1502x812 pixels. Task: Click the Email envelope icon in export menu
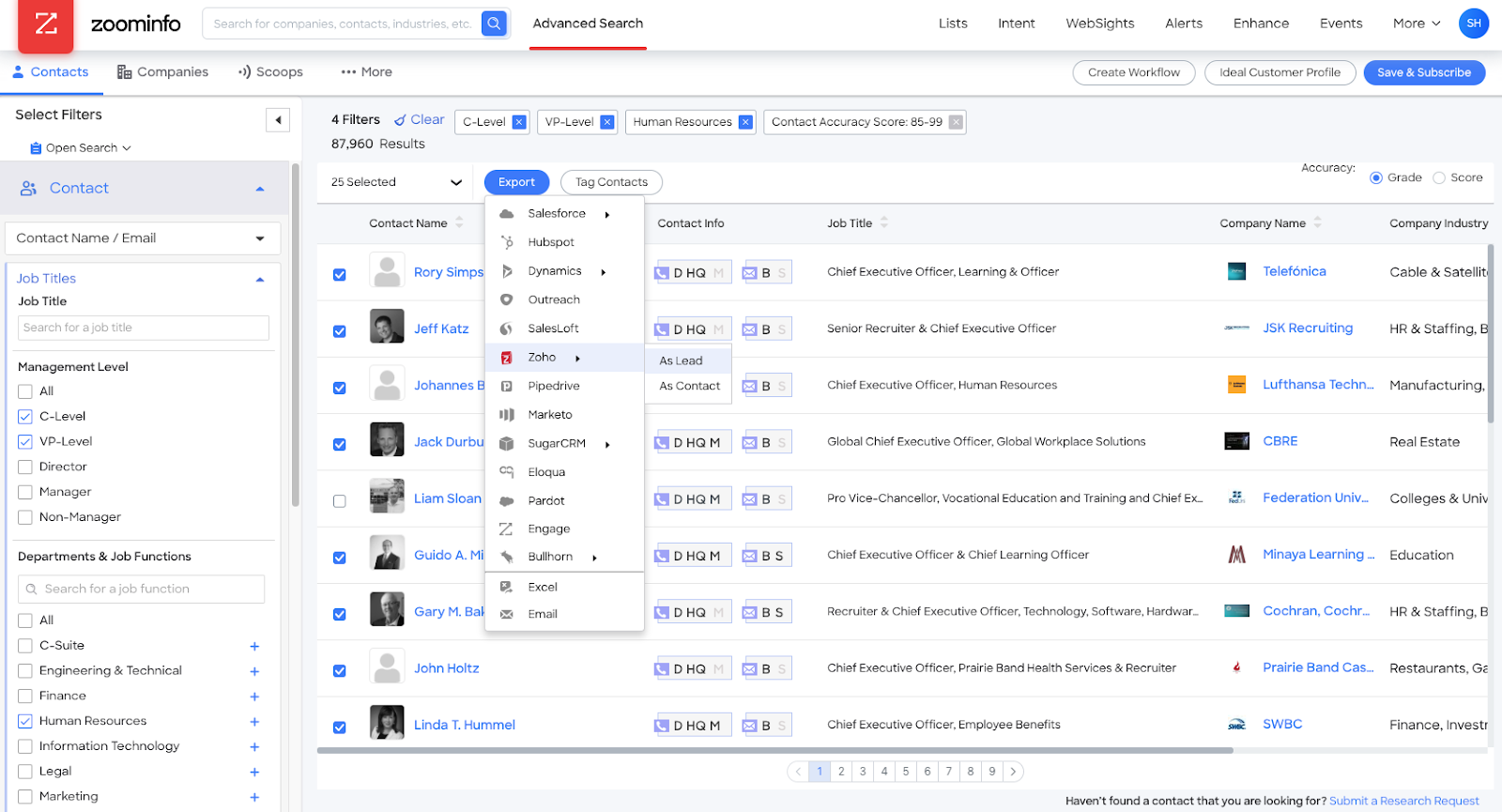point(507,615)
